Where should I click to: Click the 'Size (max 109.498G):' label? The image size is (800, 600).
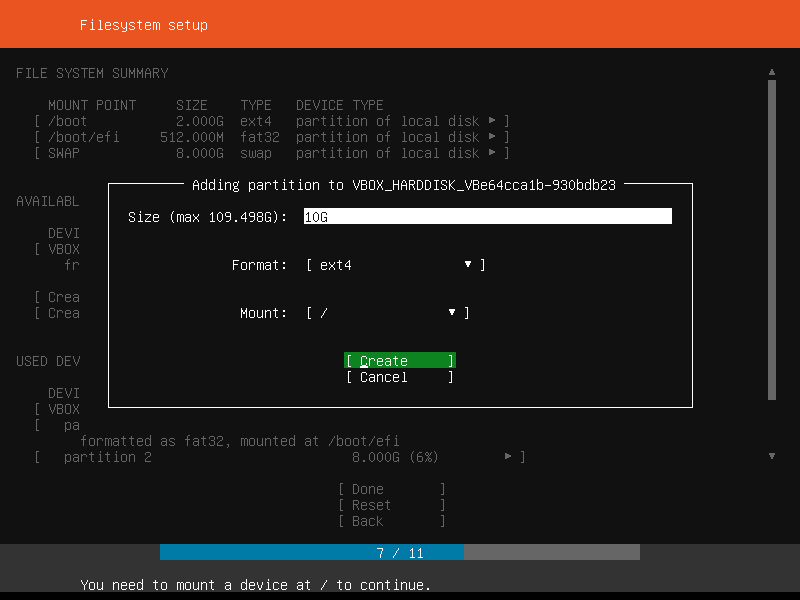pyautogui.click(x=208, y=217)
